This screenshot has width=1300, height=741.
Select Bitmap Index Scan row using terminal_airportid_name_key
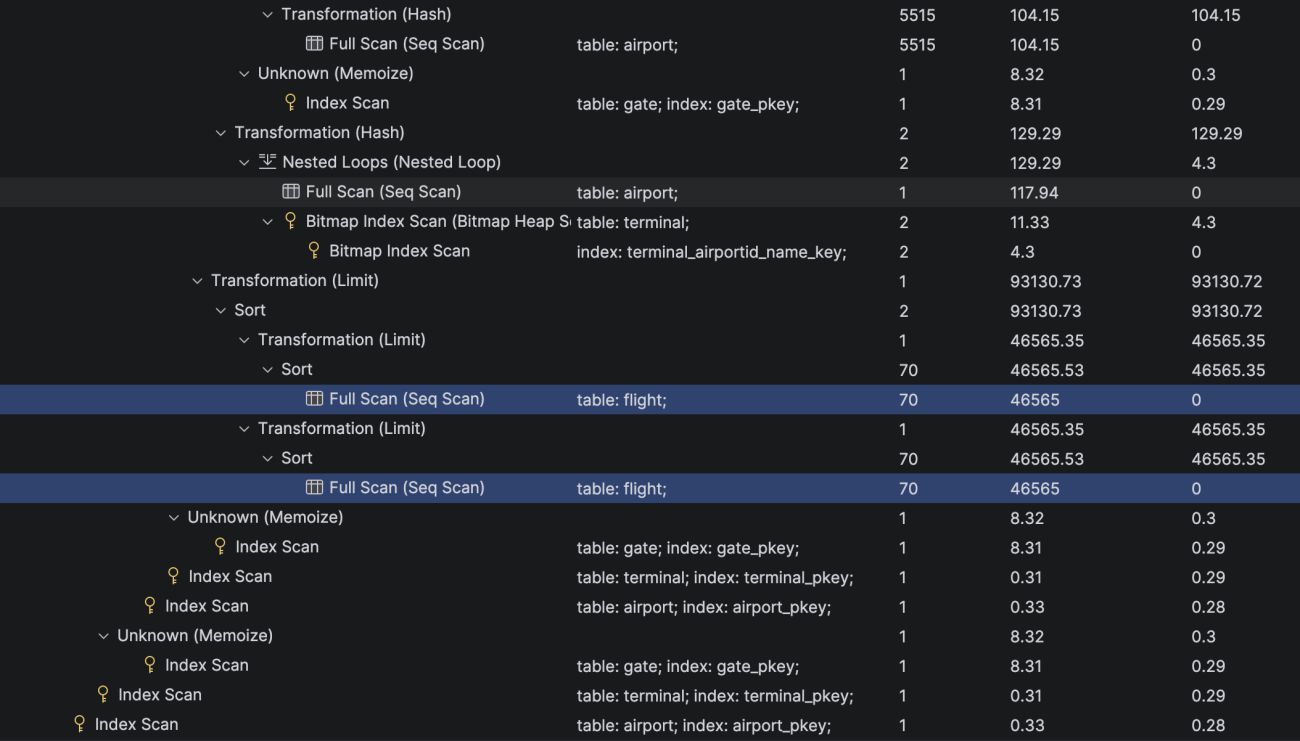tap(650, 251)
